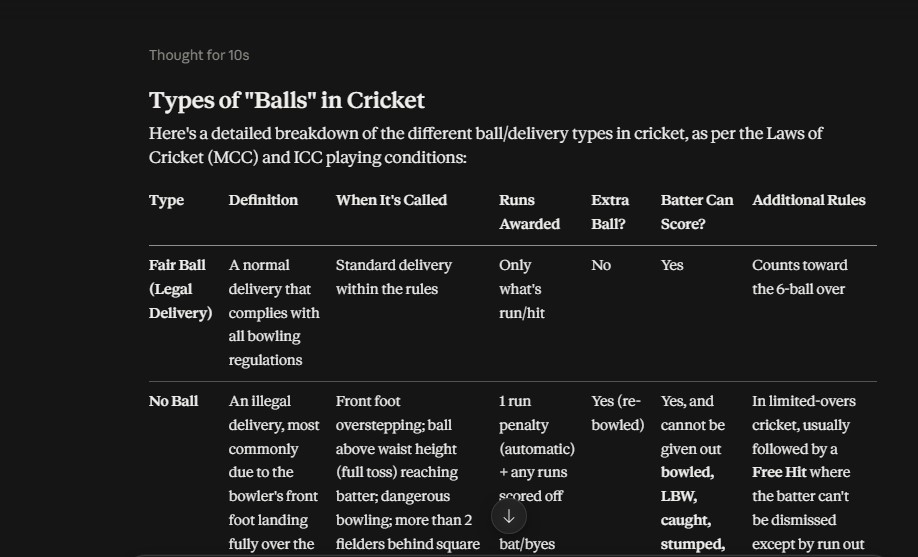Select the "Type" column header
Viewport: 918px width, 557px height.
click(166, 200)
